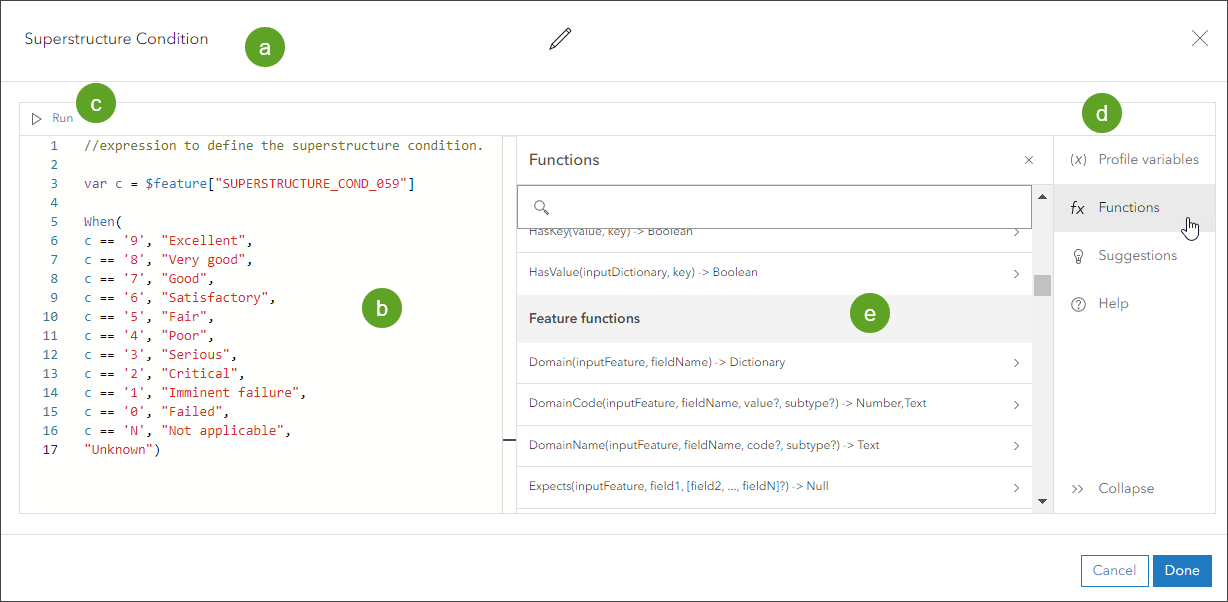Click the Cancel button
This screenshot has width=1228, height=602.
(1114, 570)
